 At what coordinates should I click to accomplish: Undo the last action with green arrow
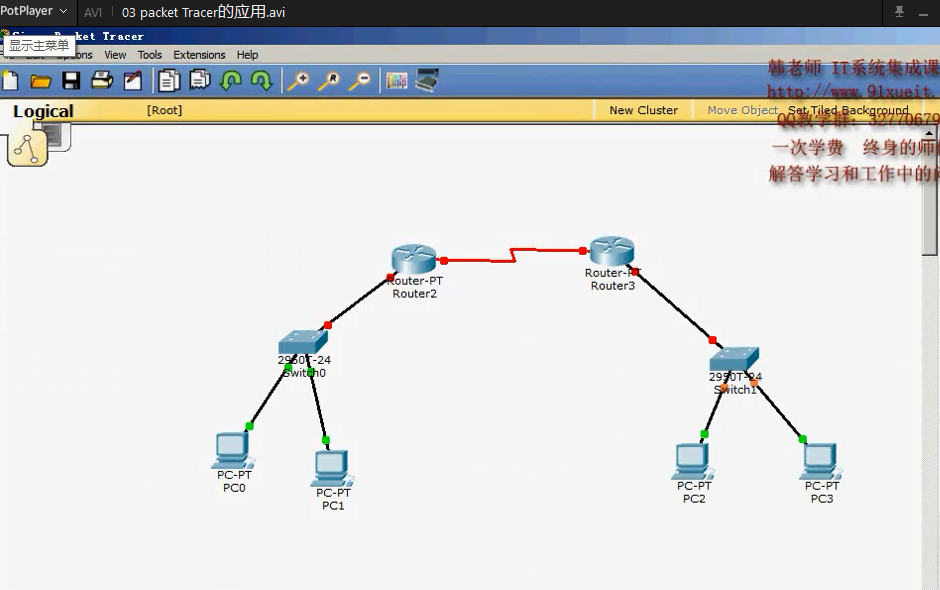coord(231,80)
